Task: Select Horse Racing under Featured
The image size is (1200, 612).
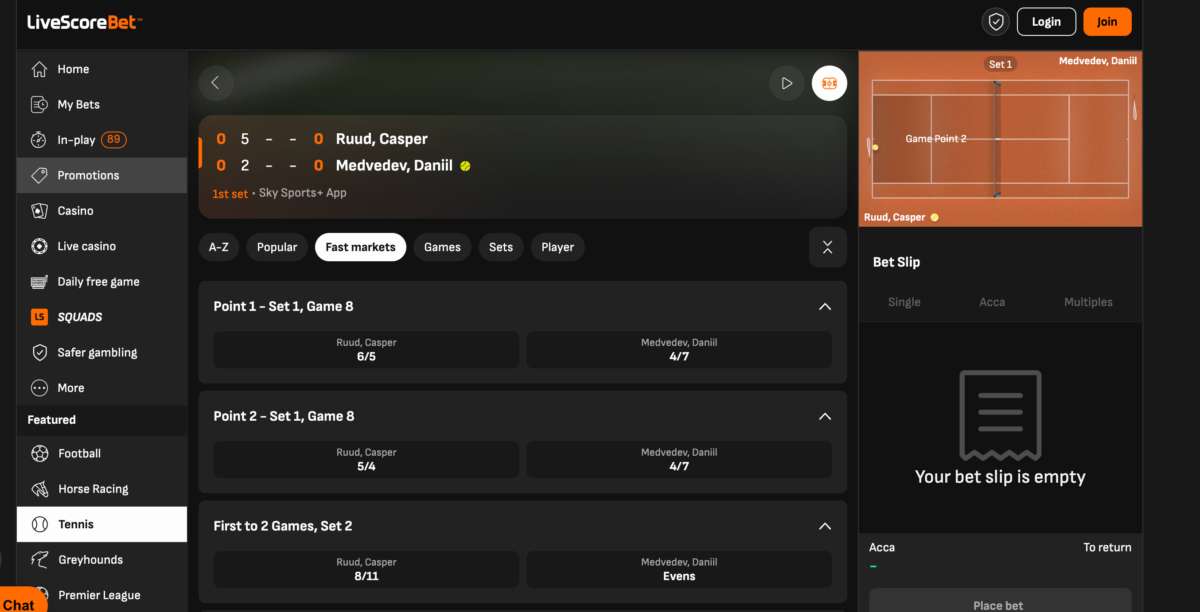Action: (x=102, y=489)
